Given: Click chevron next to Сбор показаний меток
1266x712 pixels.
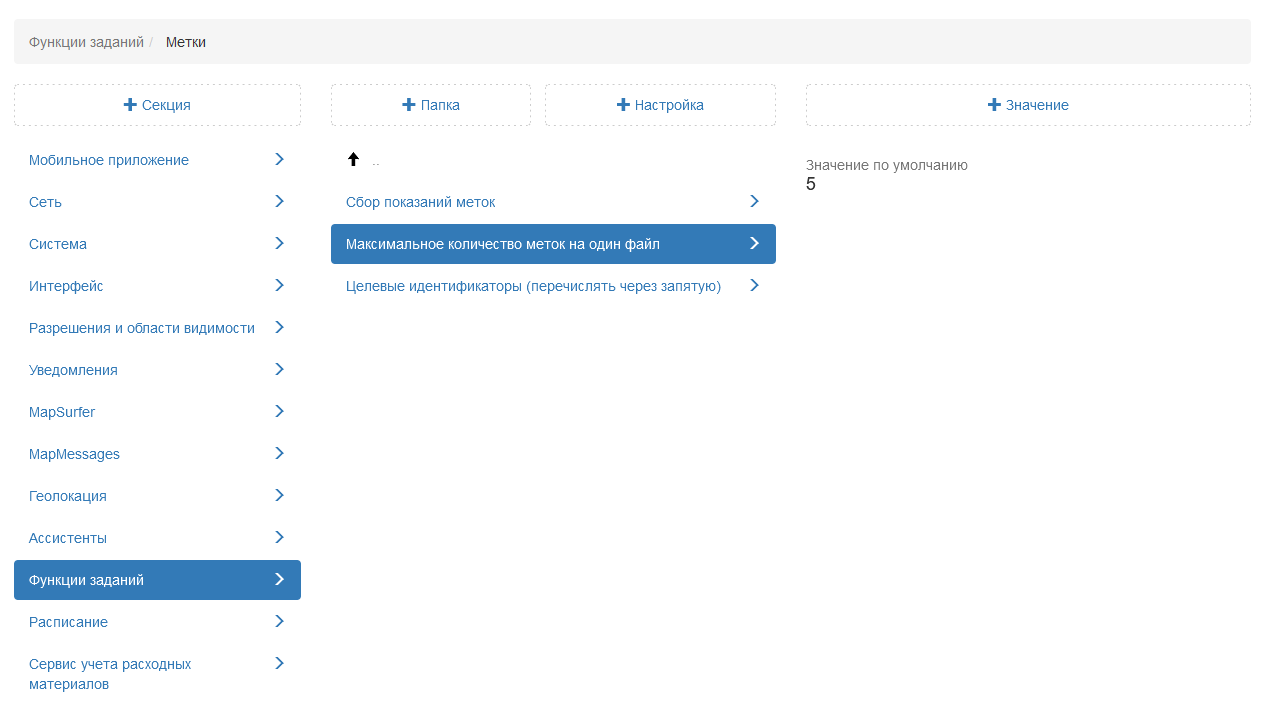Looking at the screenshot, I should pyautogui.click(x=754, y=201).
